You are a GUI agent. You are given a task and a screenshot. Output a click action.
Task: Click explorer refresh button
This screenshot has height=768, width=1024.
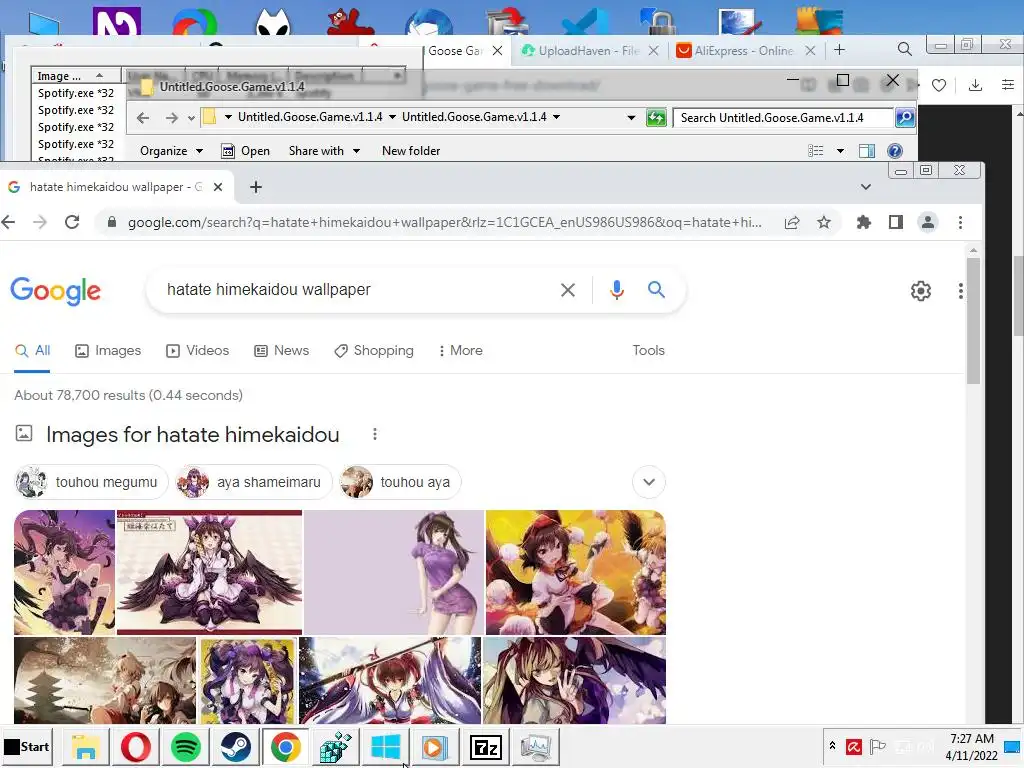tap(656, 118)
